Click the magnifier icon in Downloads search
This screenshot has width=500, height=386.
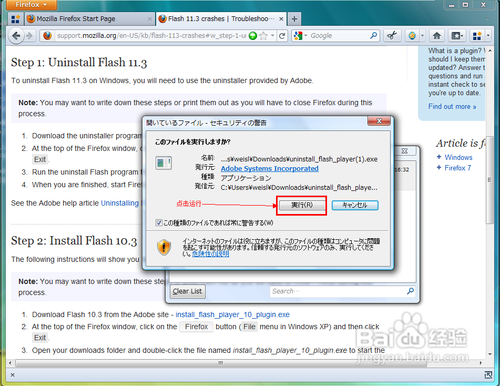coord(410,291)
